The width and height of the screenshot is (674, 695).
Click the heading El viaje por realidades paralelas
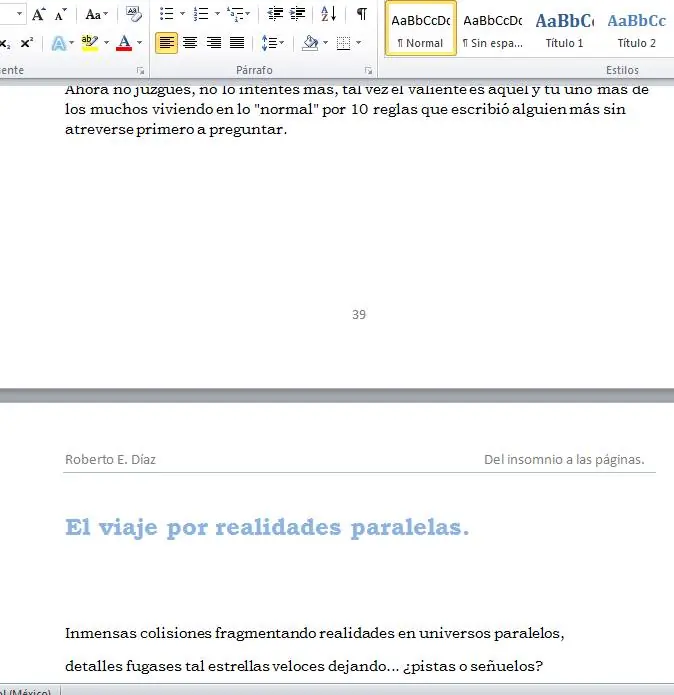[x=267, y=527]
